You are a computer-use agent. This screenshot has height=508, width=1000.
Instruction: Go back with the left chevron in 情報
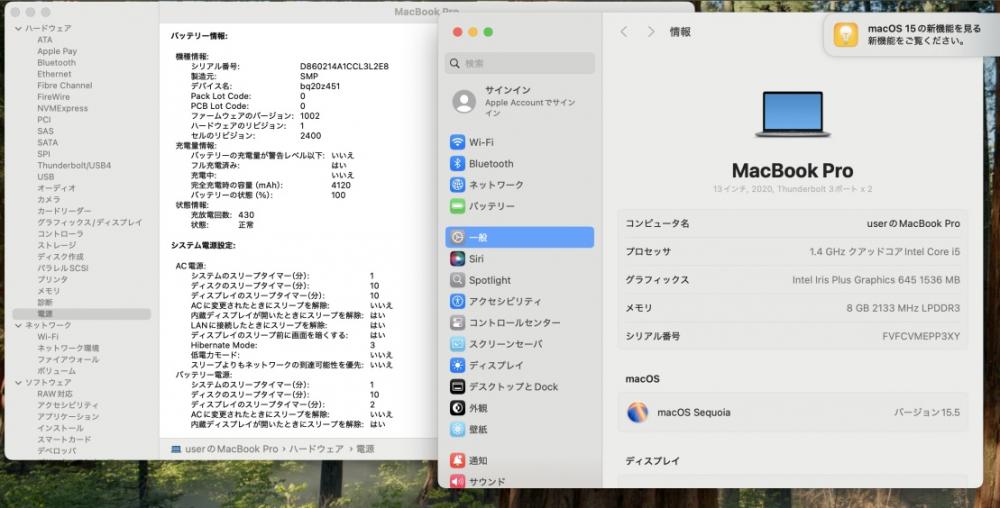624,32
